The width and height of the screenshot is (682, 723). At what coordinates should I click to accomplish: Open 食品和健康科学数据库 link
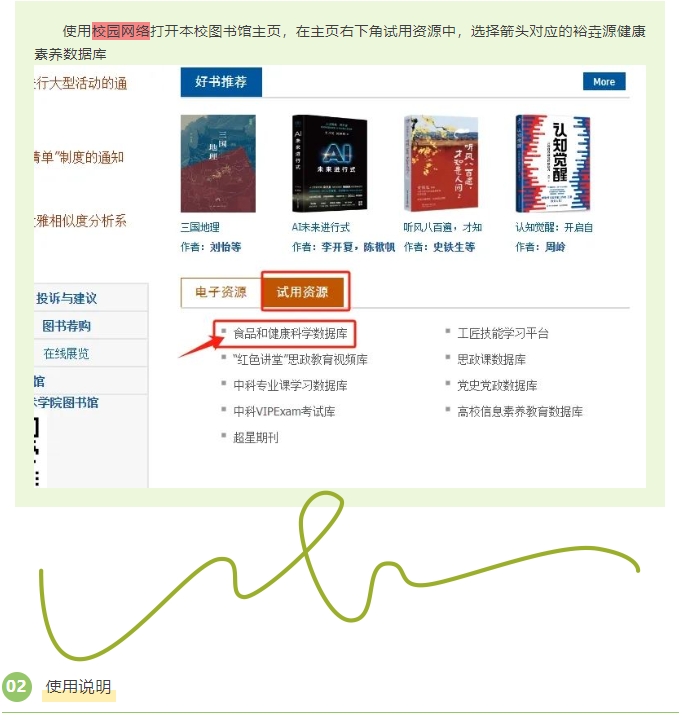[290, 333]
